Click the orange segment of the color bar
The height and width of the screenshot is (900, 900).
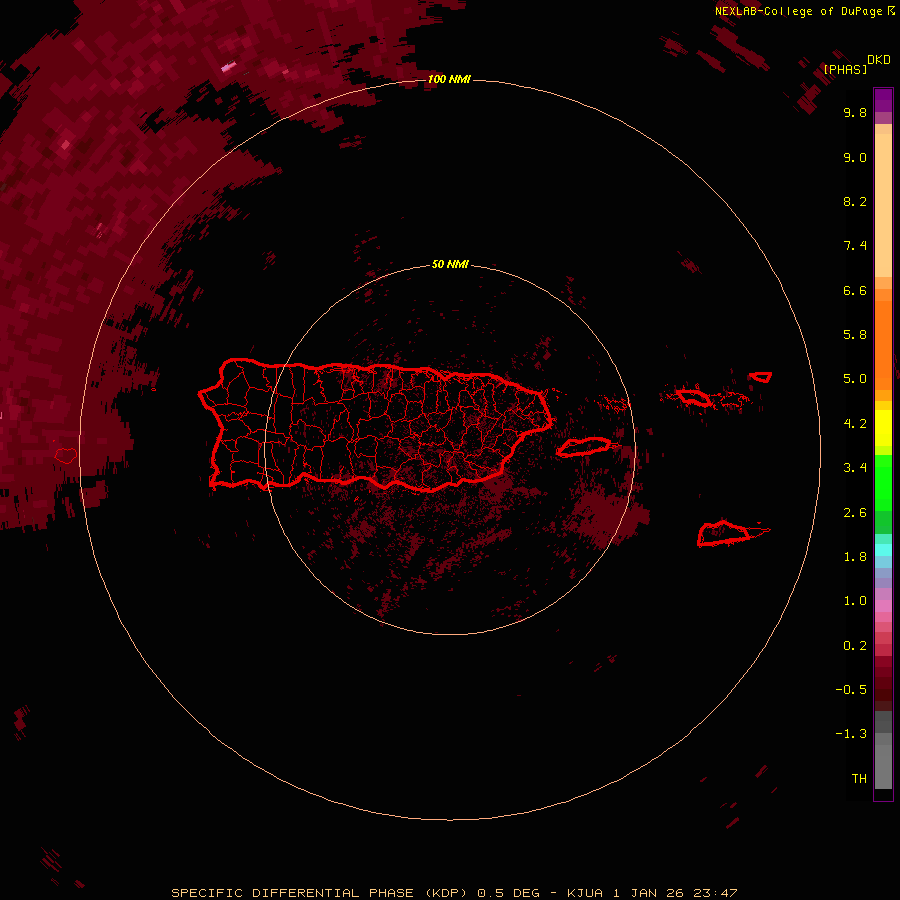883,344
